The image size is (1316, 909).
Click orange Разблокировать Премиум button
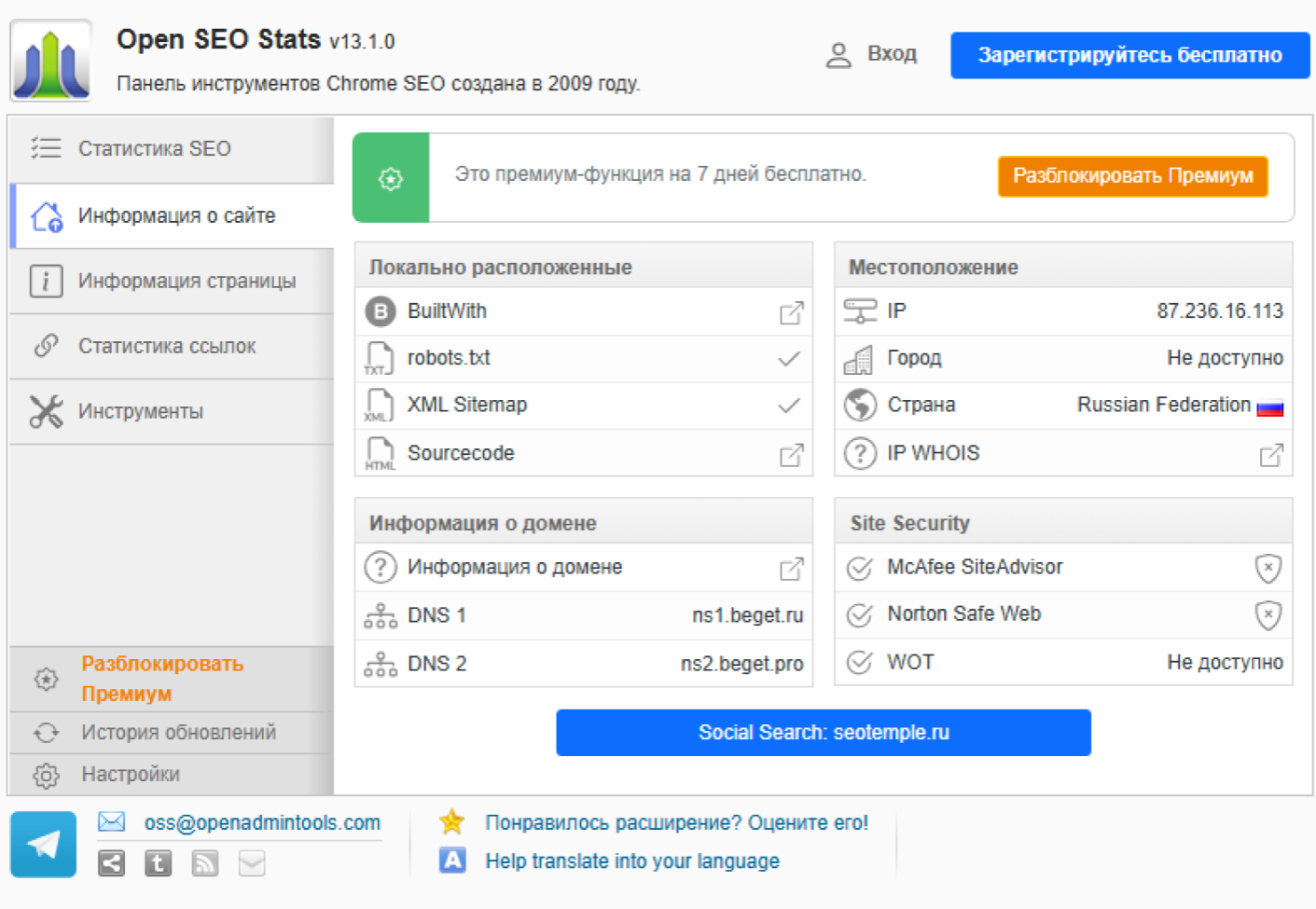point(1132,176)
